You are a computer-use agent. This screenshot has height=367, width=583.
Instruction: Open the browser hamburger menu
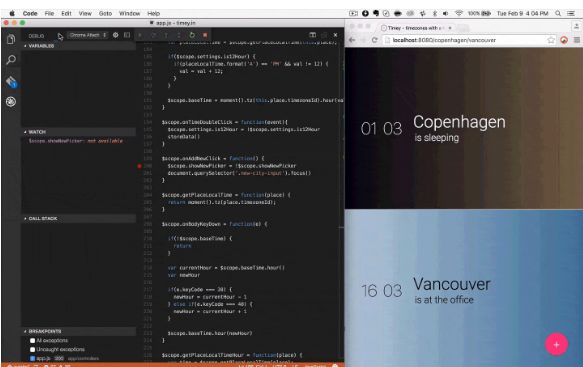577,40
